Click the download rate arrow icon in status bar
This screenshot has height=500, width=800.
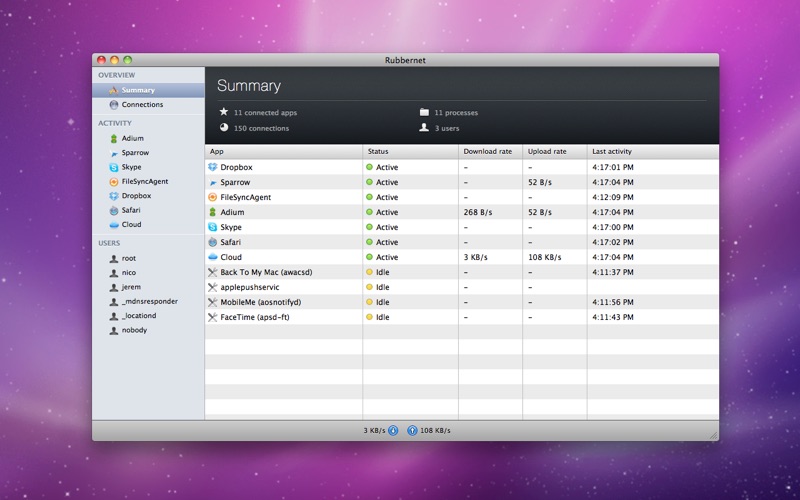coord(393,431)
